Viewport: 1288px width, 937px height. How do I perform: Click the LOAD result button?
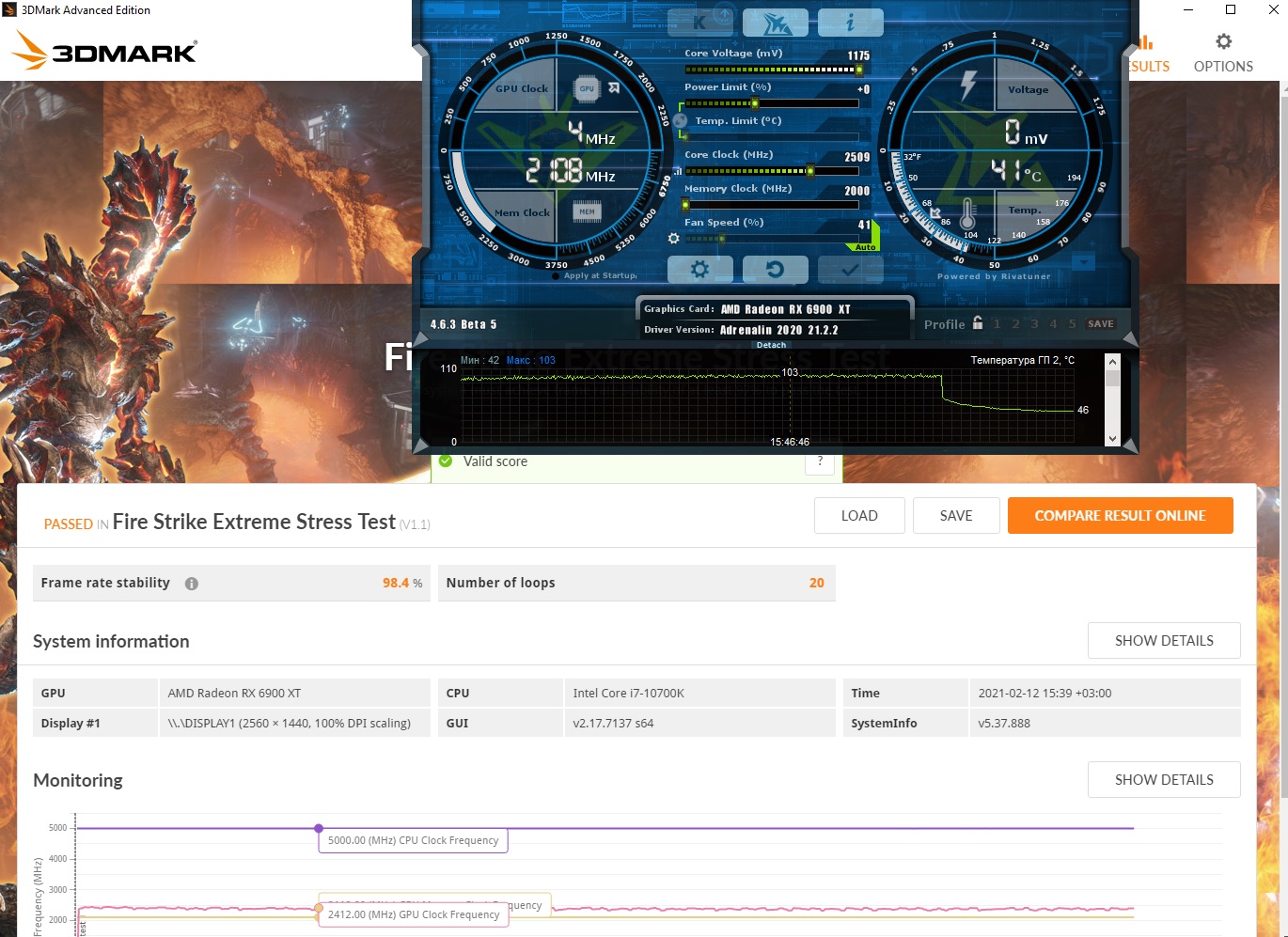coord(859,515)
